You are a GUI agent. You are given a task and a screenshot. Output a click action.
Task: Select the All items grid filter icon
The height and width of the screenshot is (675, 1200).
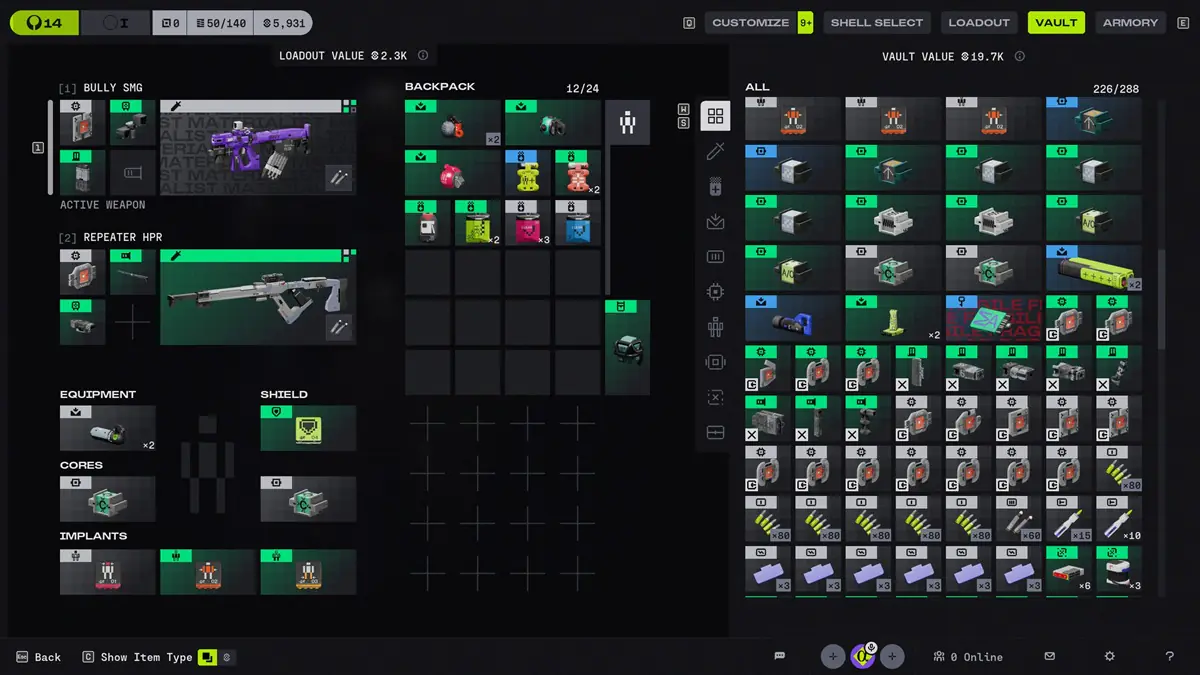tap(715, 116)
